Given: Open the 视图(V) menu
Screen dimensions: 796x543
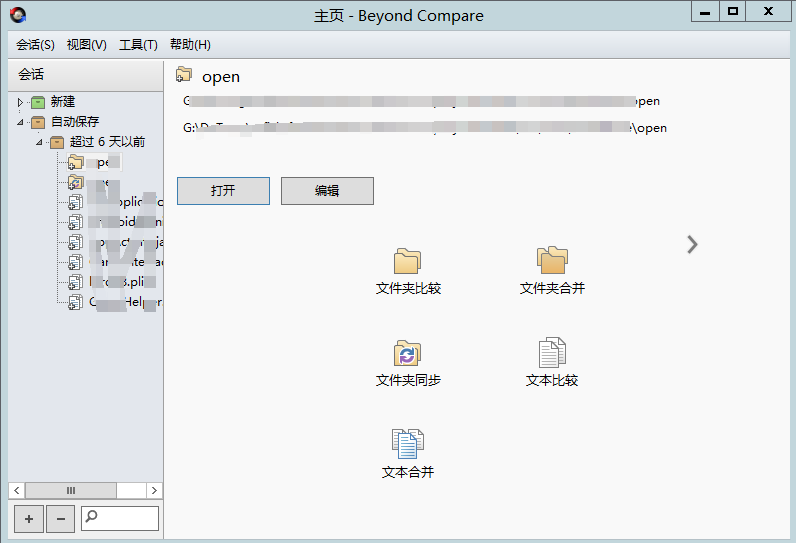Looking at the screenshot, I should 86,45.
